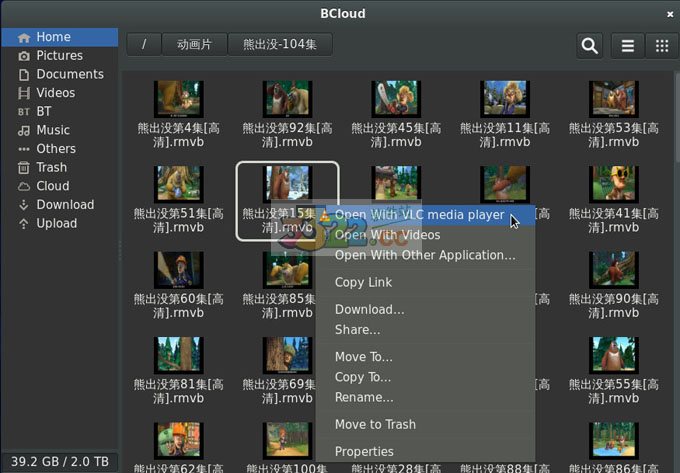Click the vertical scrollbar of file grid
This screenshot has height=473, width=680.
tap(677, 116)
